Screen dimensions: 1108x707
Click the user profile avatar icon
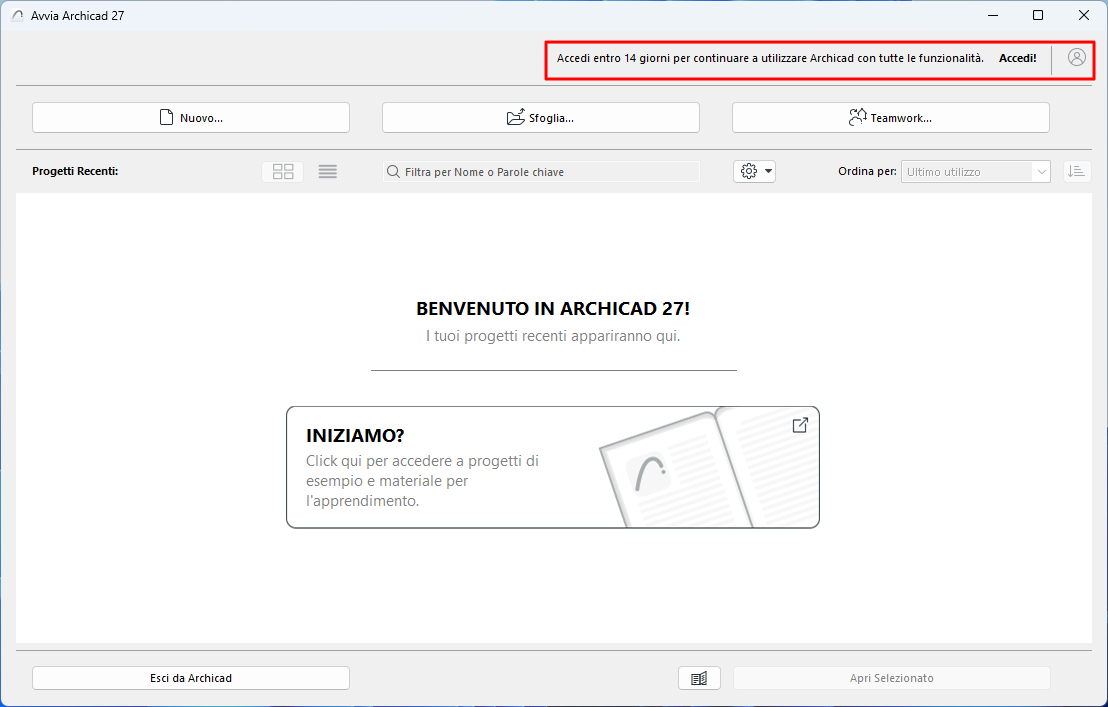pyautogui.click(x=1076, y=58)
